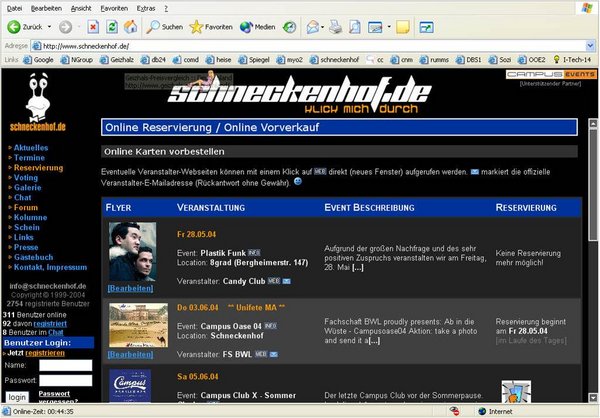
Task: Click the page vertical scrollbar
Action: pos(592,250)
